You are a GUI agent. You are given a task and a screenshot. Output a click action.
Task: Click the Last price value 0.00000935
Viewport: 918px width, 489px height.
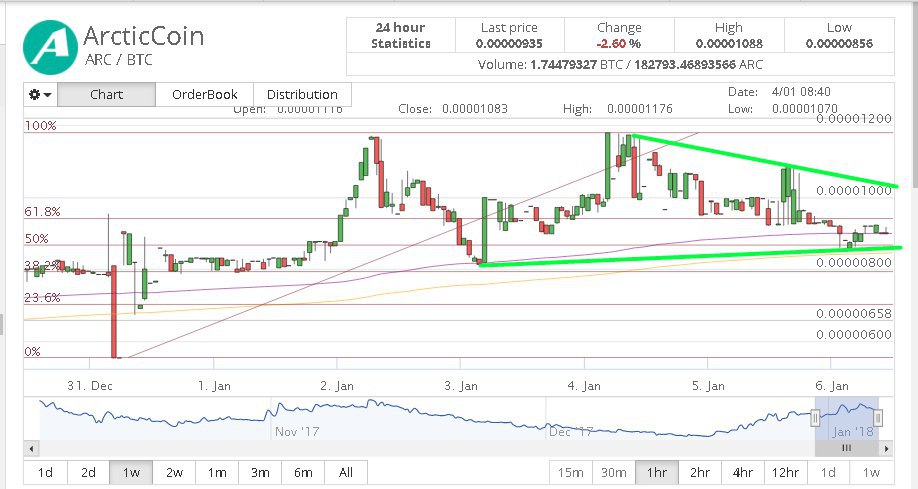coord(509,43)
